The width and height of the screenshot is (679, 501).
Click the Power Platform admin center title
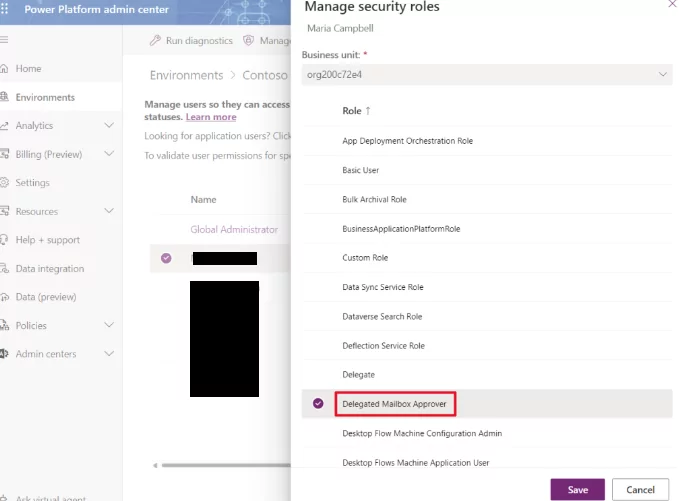coord(97,9)
